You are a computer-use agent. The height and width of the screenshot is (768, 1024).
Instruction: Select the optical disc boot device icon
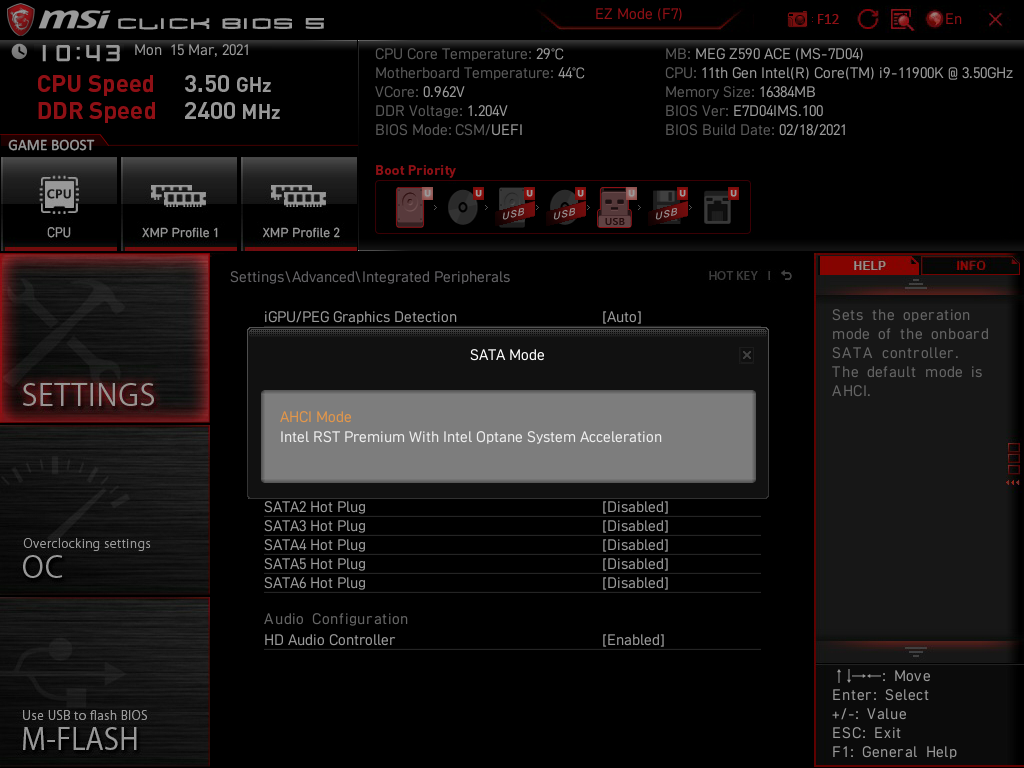coord(464,207)
